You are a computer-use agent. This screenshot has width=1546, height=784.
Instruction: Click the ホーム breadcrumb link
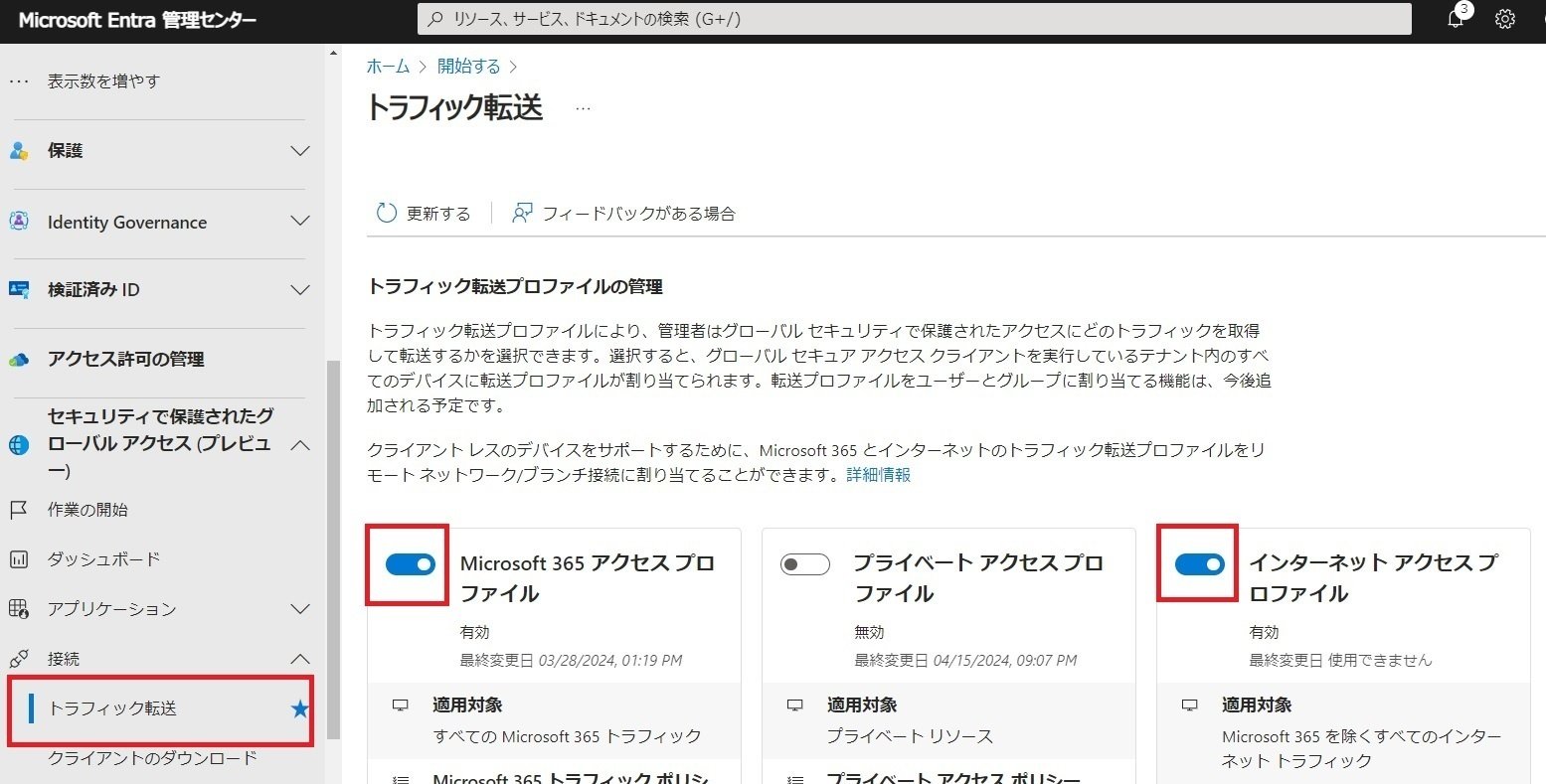point(388,67)
